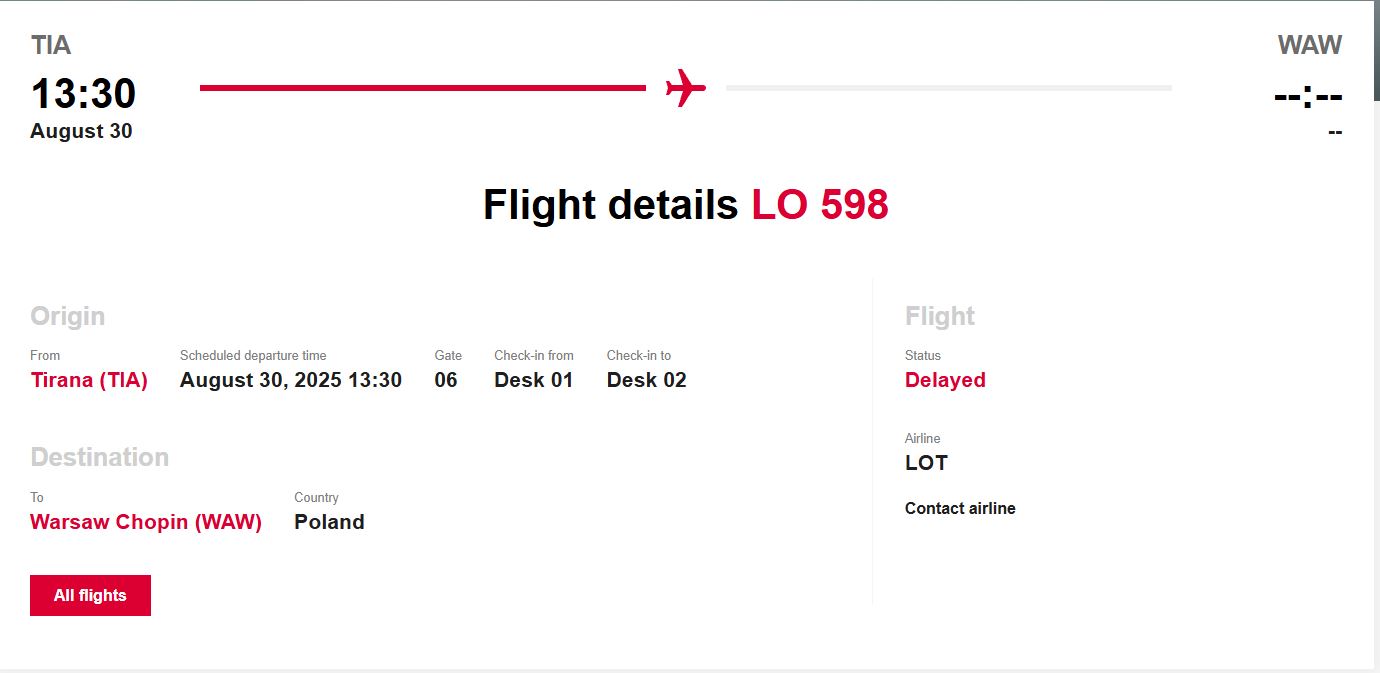Click the All flights button
This screenshot has width=1380, height=673.
coord(90,595)
